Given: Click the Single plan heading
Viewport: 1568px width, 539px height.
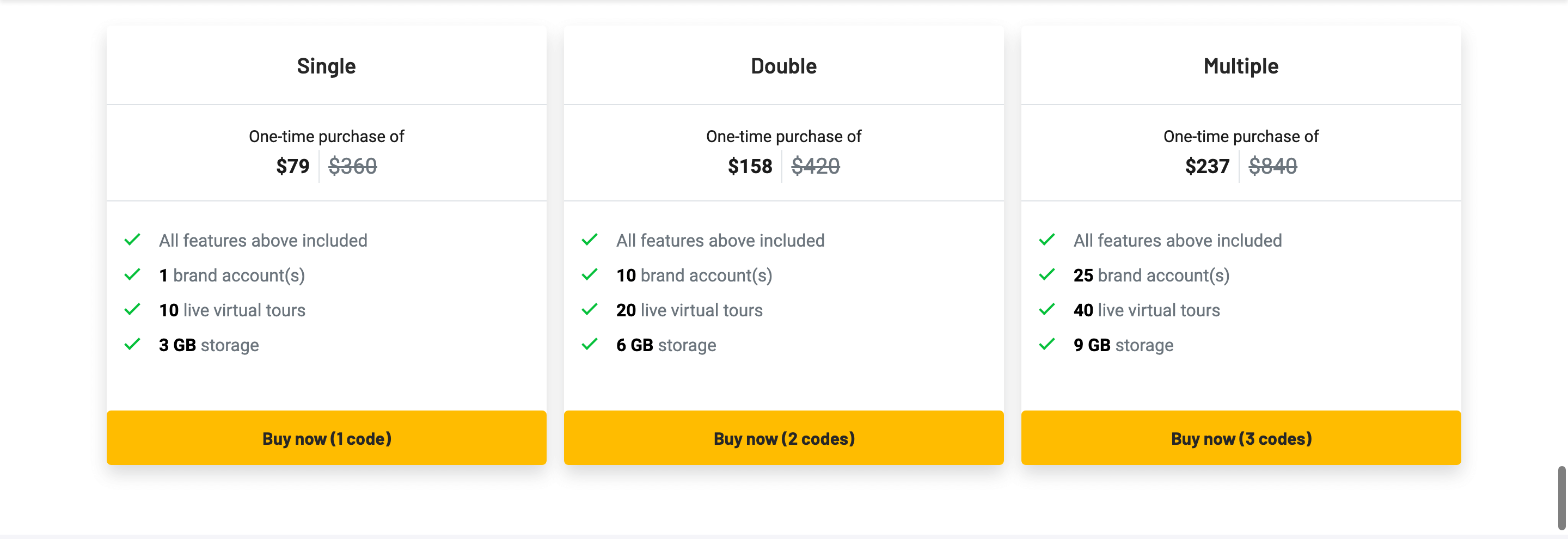Looking at the screenshot, I should tap(326, 66).
